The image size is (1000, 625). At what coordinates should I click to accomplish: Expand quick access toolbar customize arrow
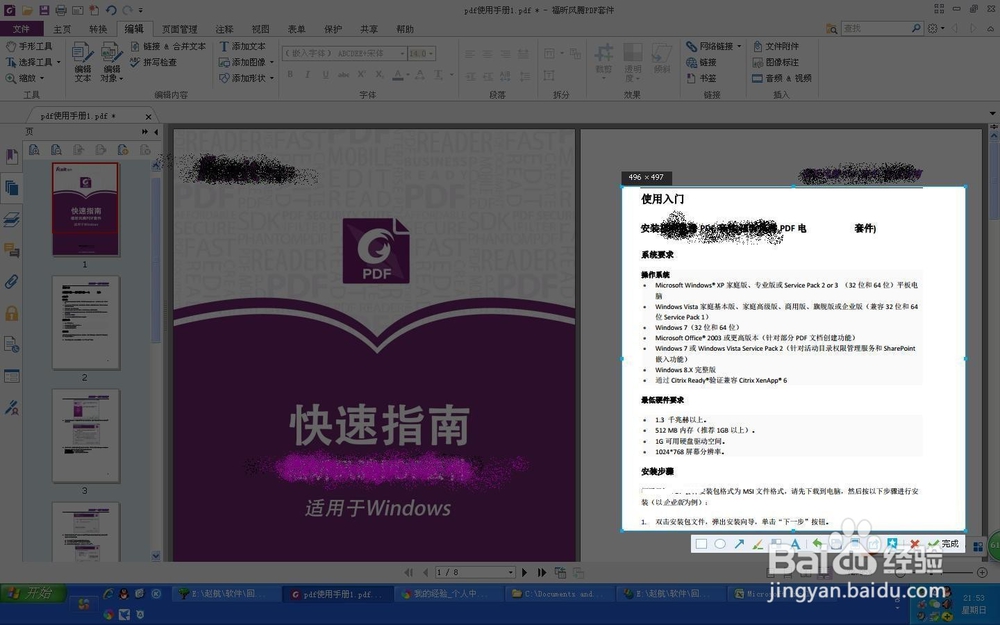click(x=140, y=10)
